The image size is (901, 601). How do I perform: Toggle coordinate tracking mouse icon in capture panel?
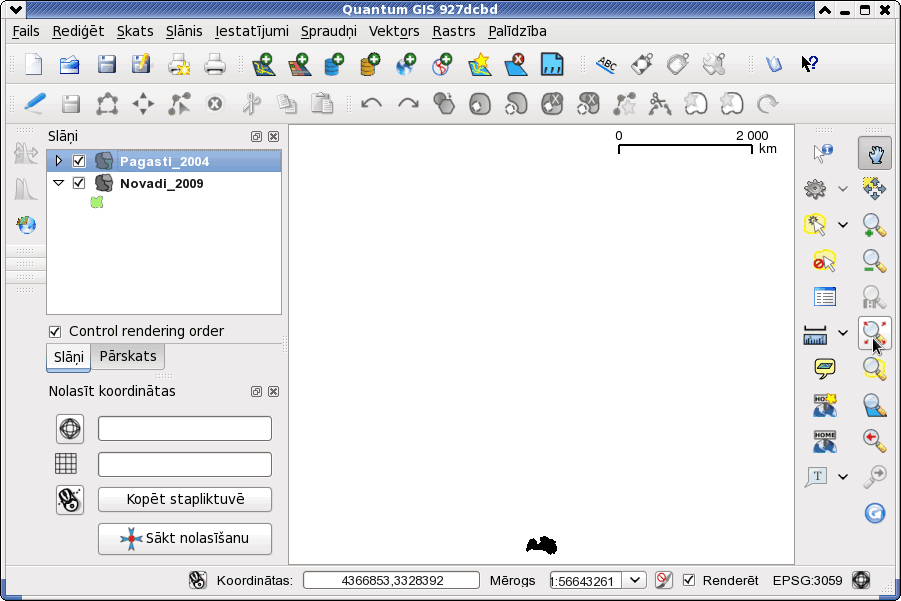70,499
